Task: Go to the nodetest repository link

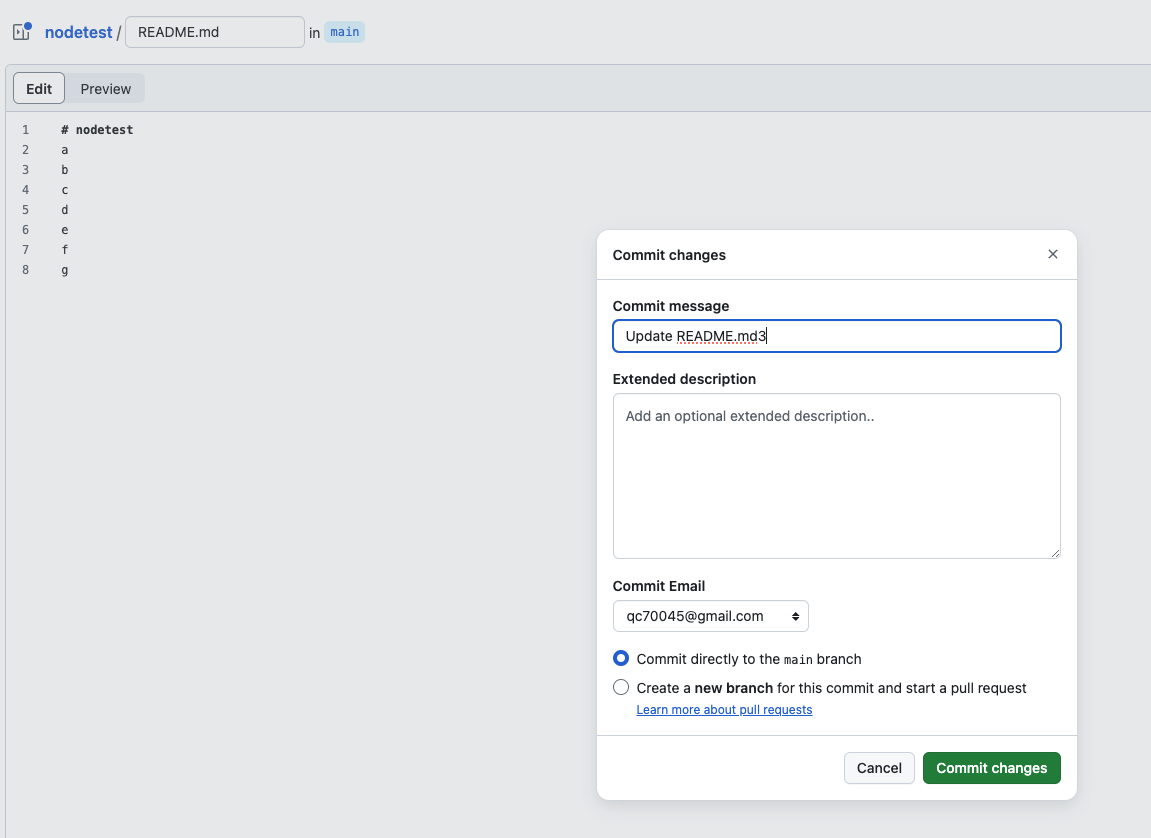Action: (78, 32)
